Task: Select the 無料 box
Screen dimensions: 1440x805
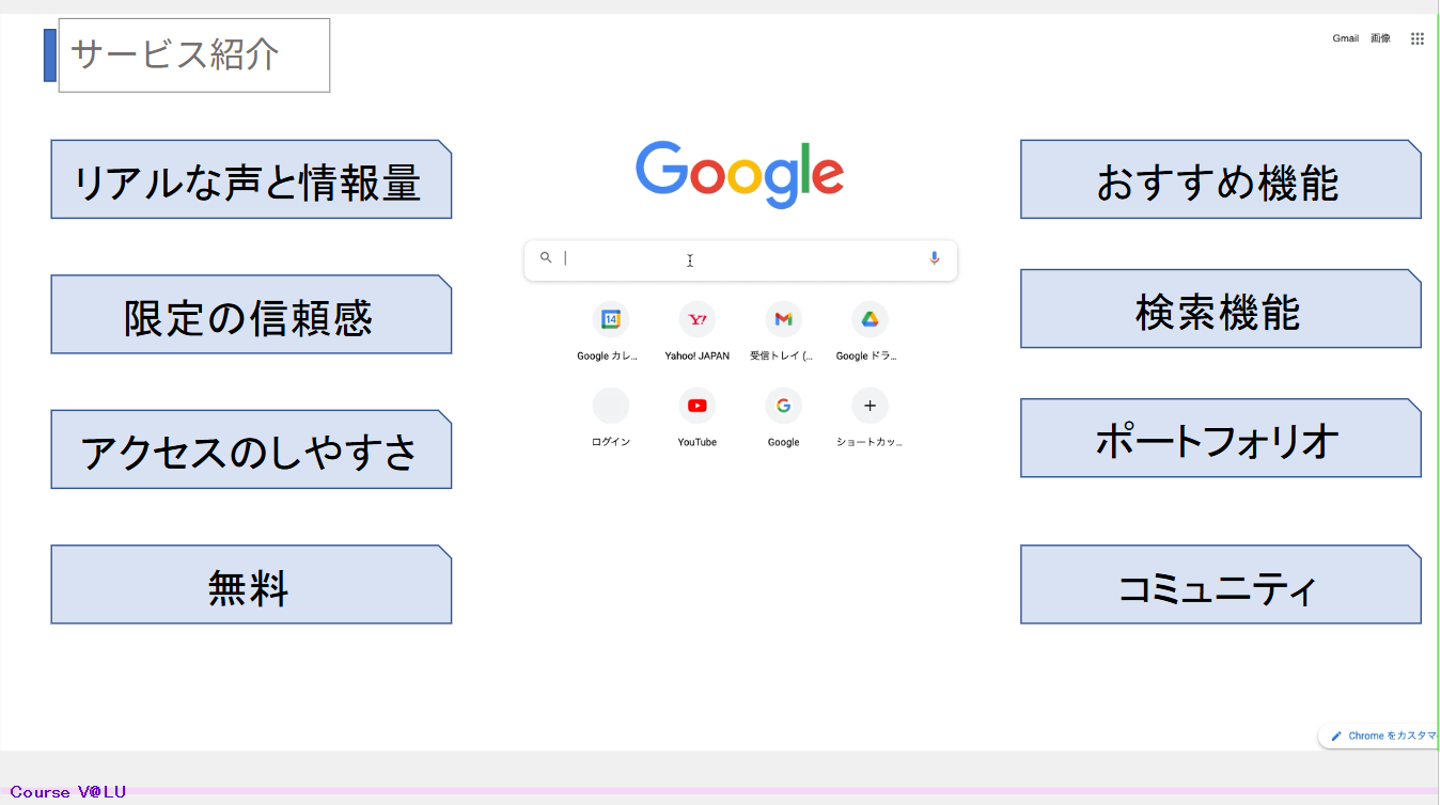Action: pyautogui.click(x=251, y=584)
